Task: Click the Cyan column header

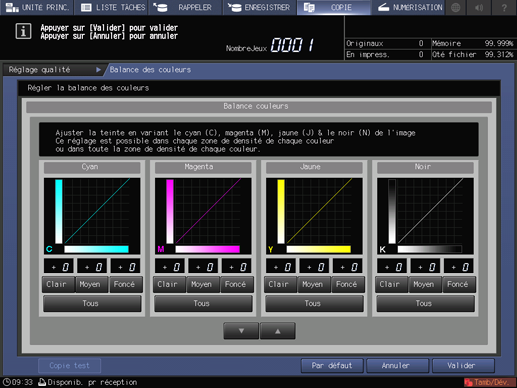Action: [92, 167]
